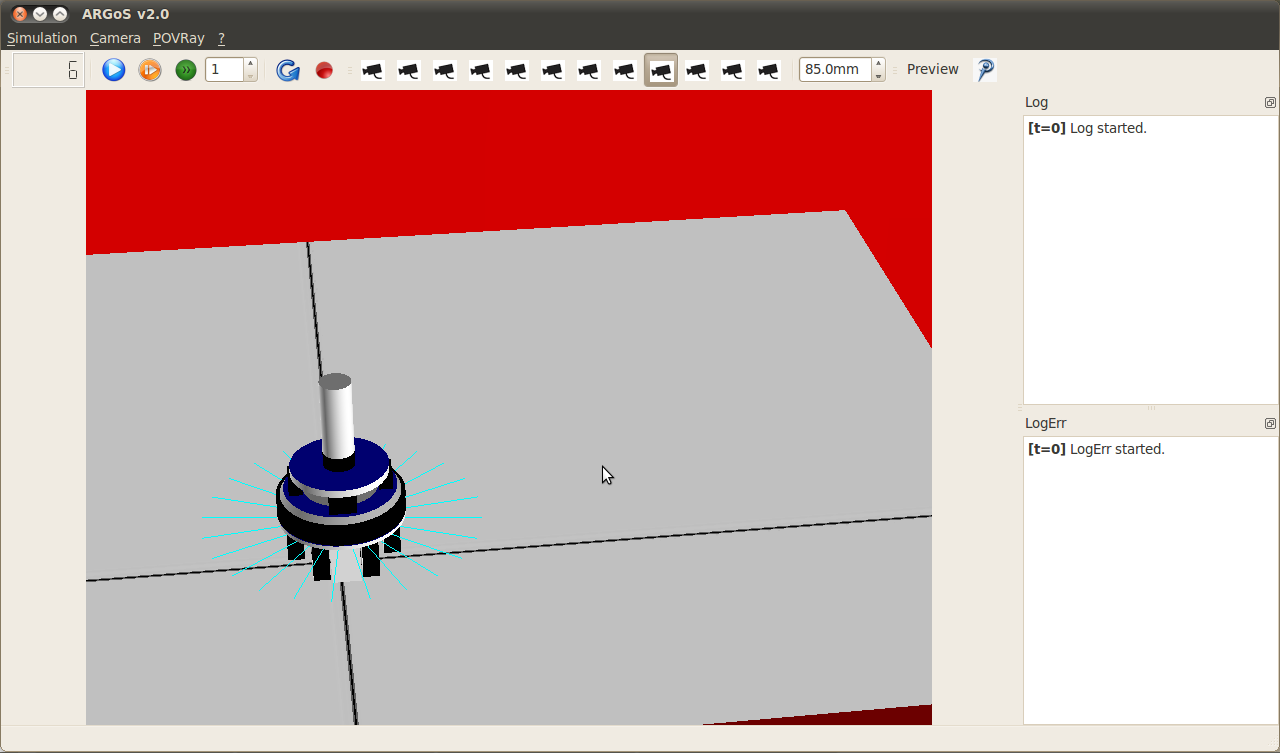
Task: Select the second camera view icon
Action: pos(409,70)
